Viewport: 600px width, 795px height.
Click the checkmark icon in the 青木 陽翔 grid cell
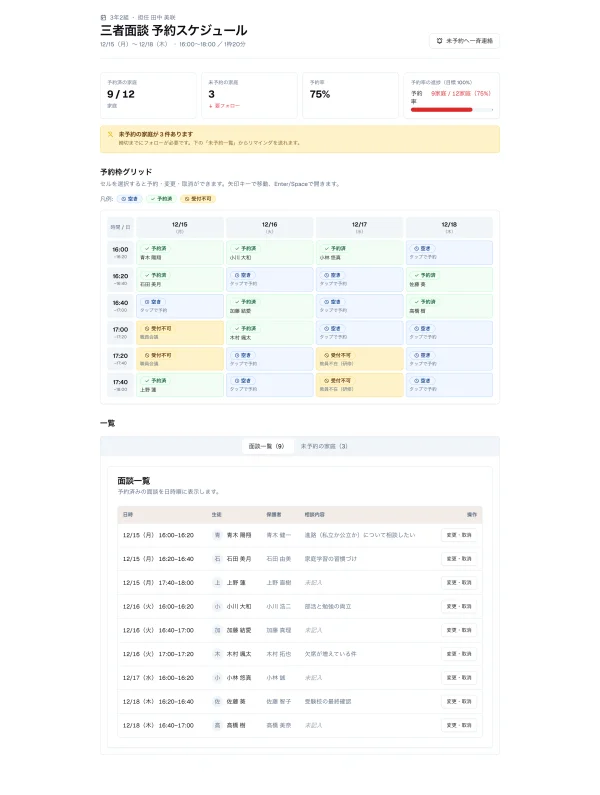click(x=147, y=248)
